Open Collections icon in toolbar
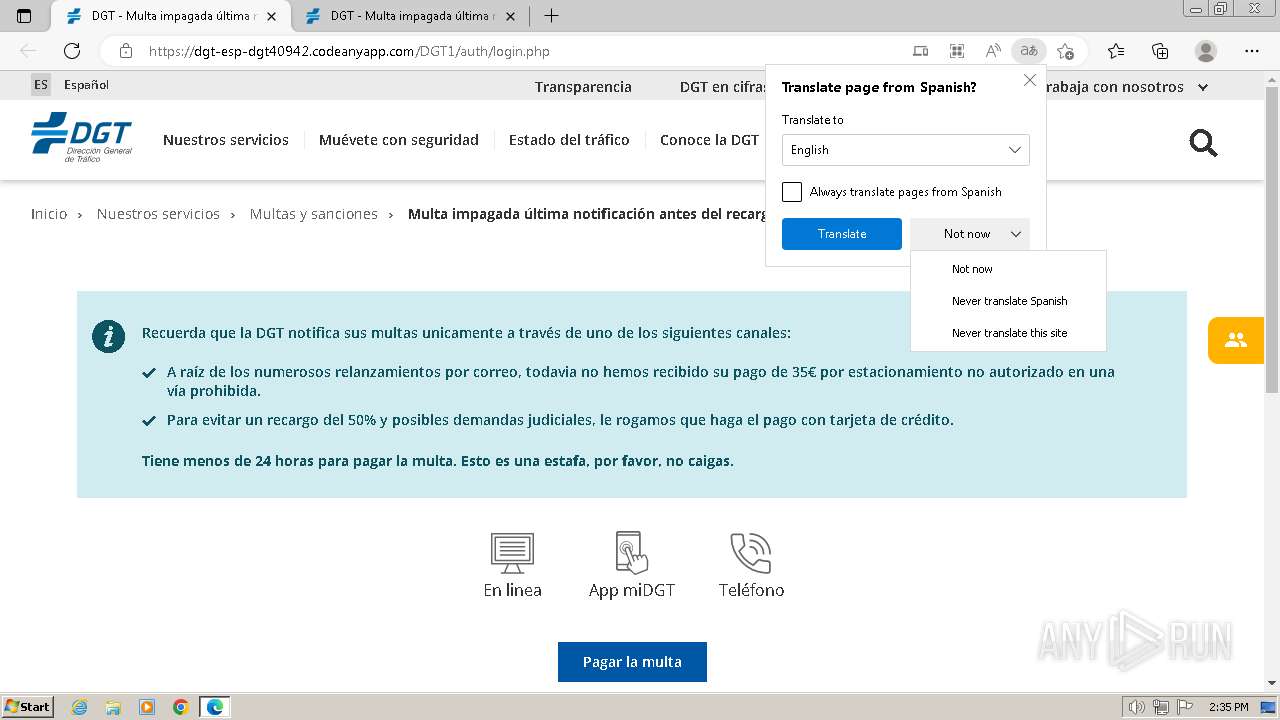This screenshot has height=720, width=1280. (x=1160, y=51)
